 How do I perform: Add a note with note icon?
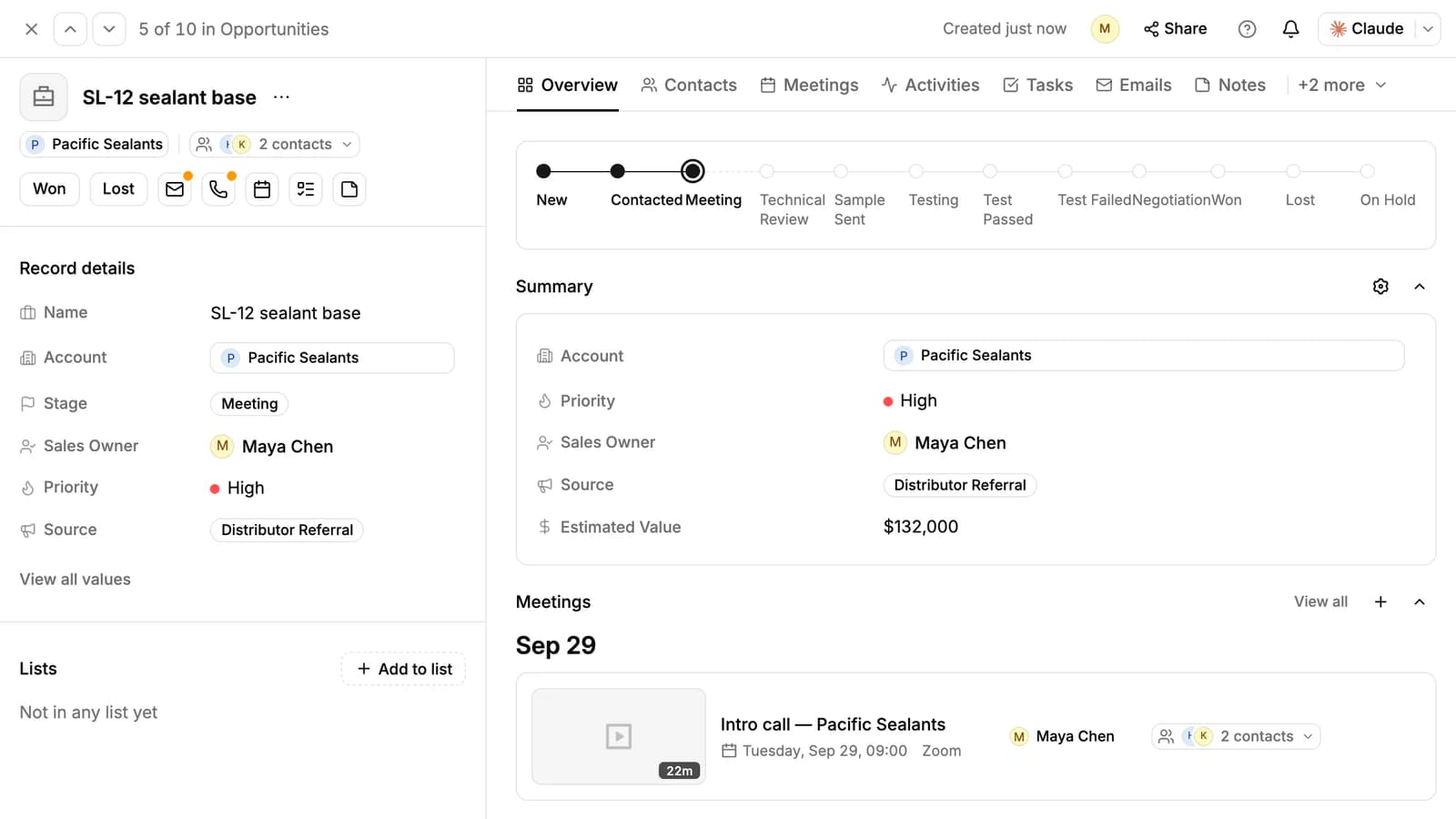tap(349, 189)
